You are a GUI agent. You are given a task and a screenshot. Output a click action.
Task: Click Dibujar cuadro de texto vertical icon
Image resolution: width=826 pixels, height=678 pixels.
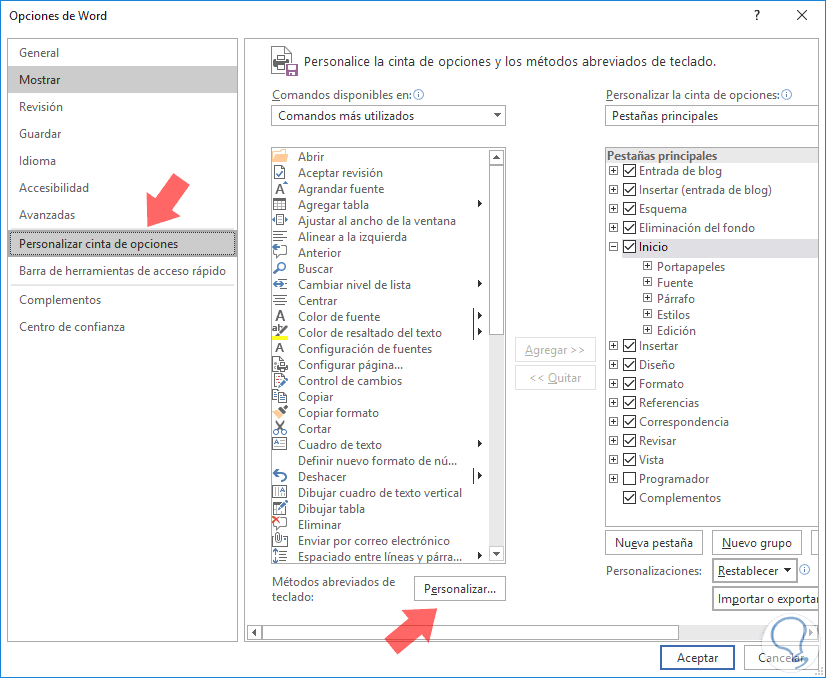[280, 493]
